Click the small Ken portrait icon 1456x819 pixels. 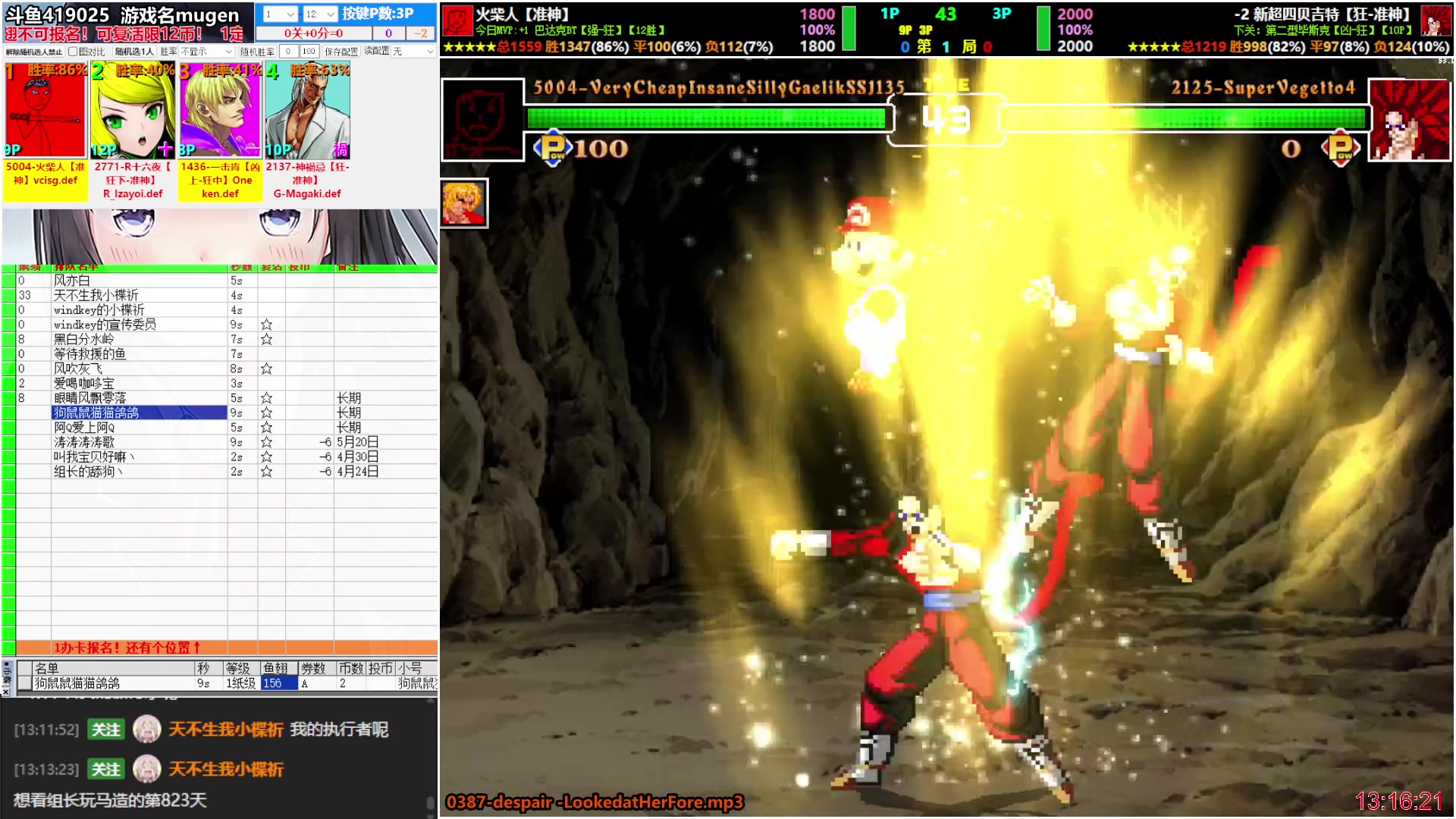pos(463,203)
